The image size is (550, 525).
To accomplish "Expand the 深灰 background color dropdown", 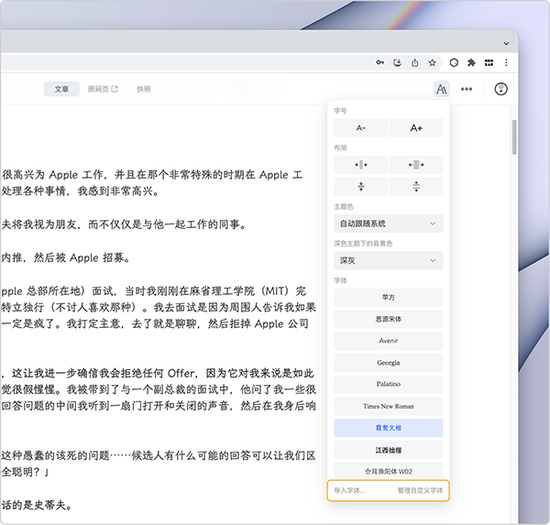I will coord(388,260).
